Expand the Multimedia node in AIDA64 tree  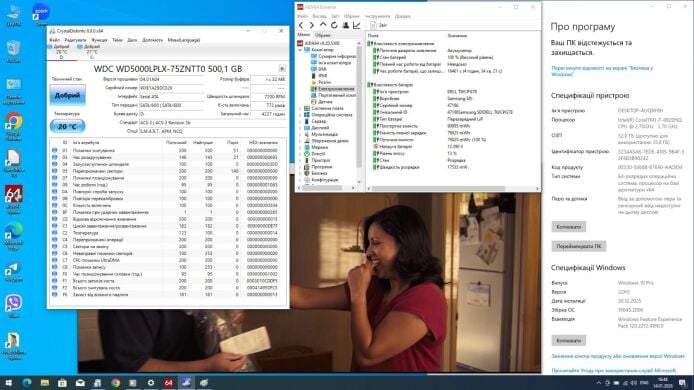click(300, 134)
